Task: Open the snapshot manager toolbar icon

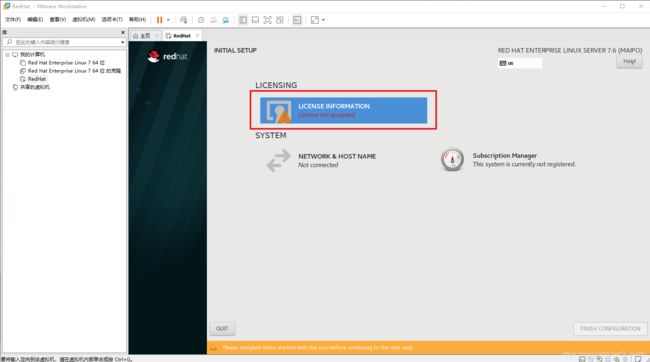Action: pos(226,20)
